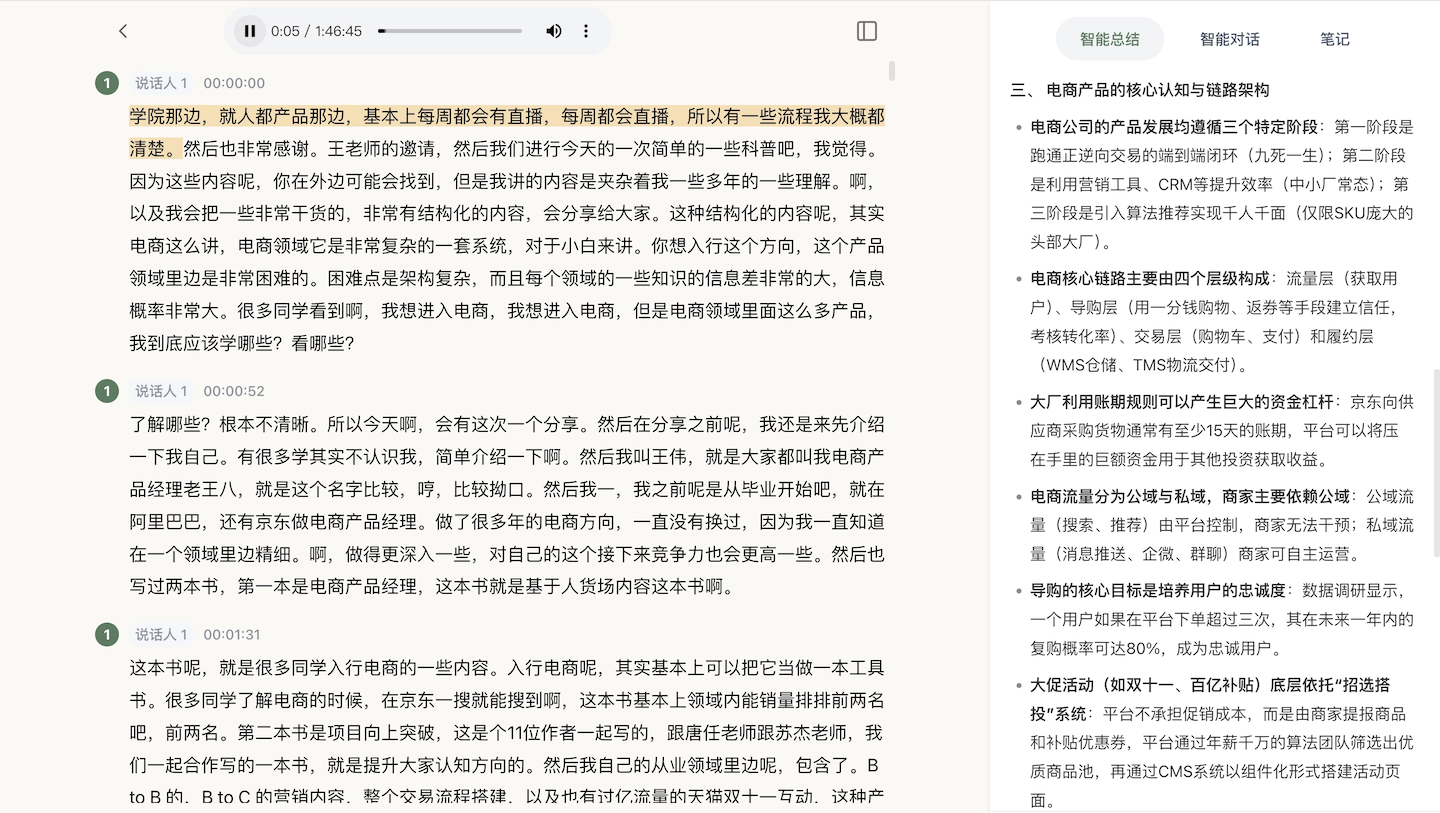Jump to timestamp 00:00:52
Viewport: 1440px width, 813px height.
[234, 391]
